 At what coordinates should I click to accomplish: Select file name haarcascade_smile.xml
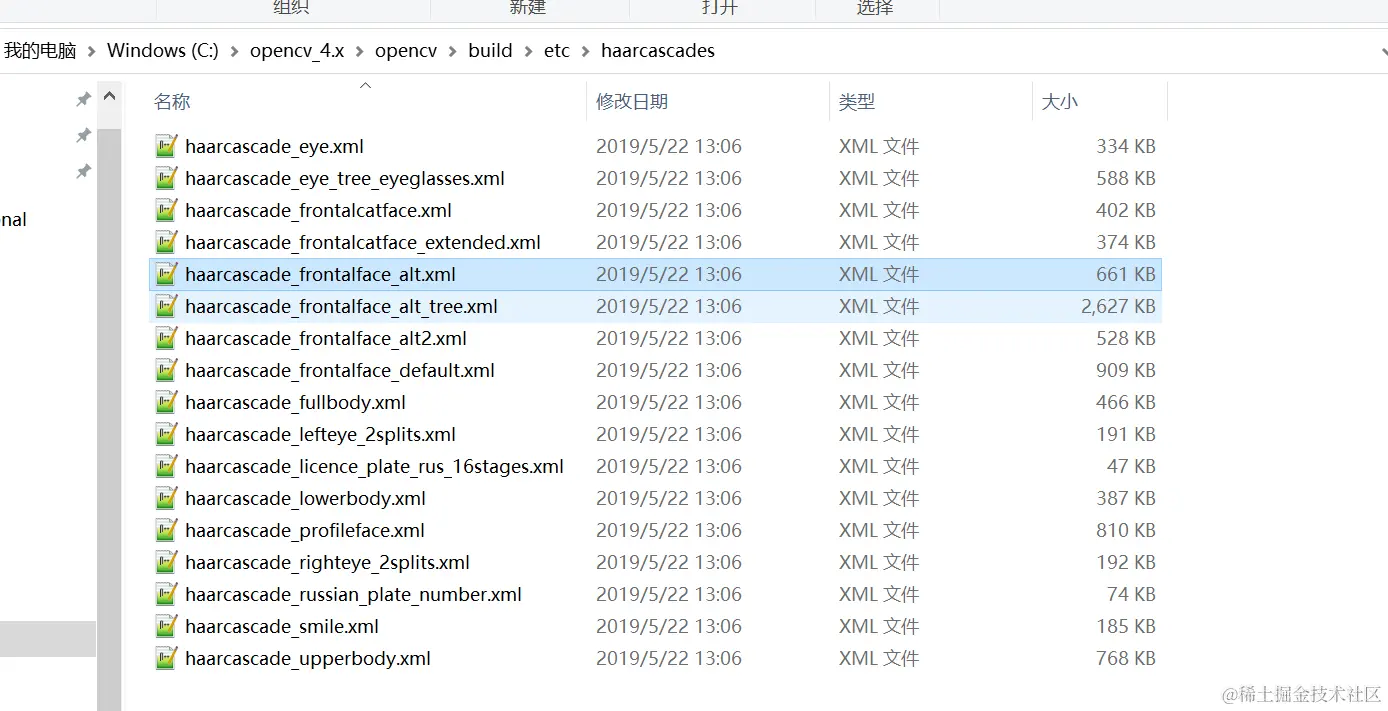(282, 627)
